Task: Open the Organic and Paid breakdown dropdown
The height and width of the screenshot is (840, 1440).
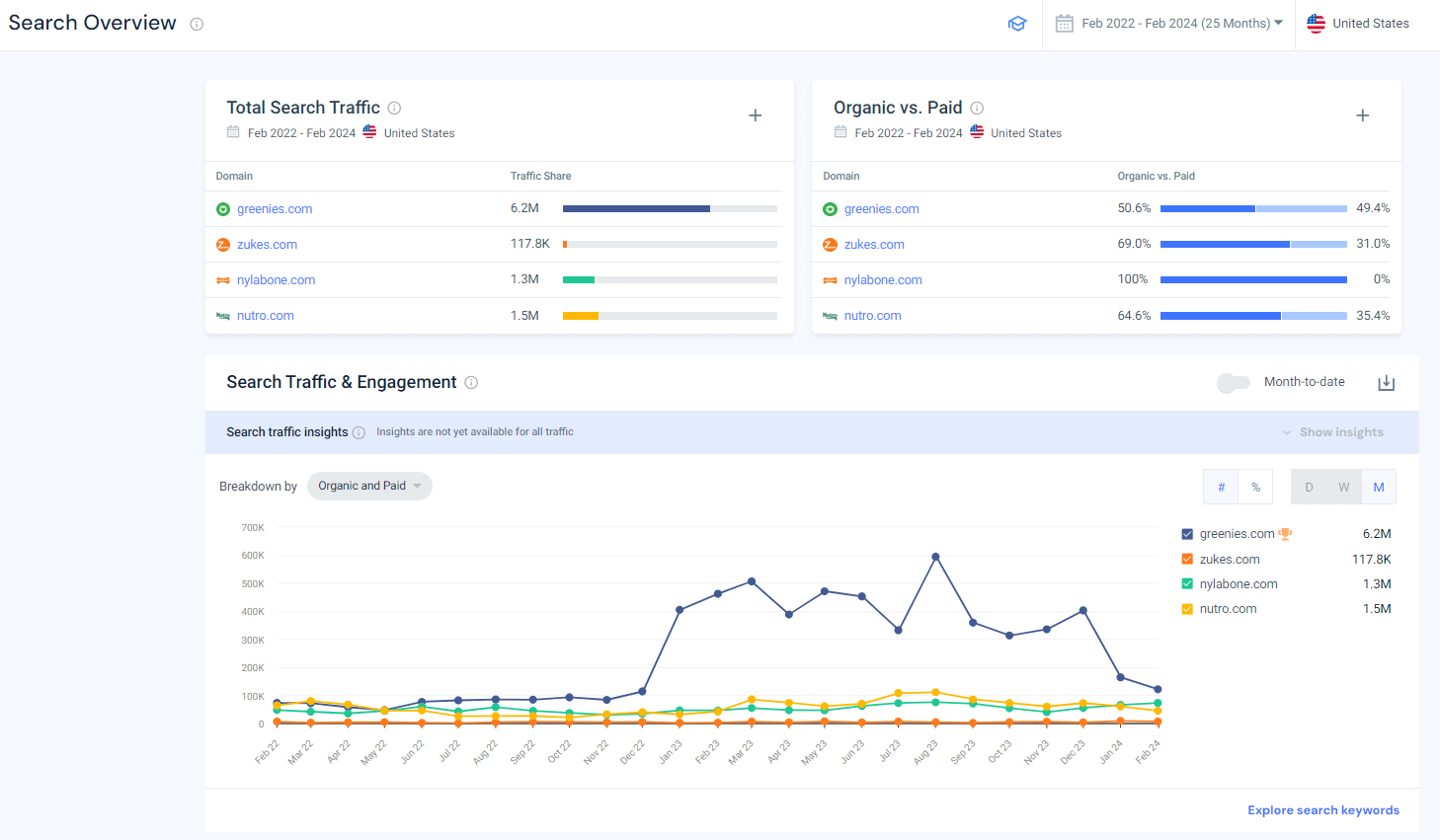Action: 369,486
